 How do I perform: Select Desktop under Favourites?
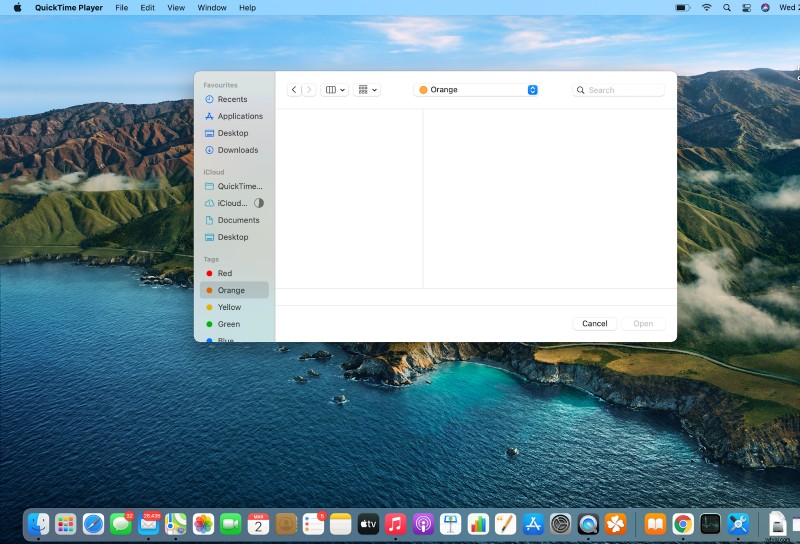(234, 133)
